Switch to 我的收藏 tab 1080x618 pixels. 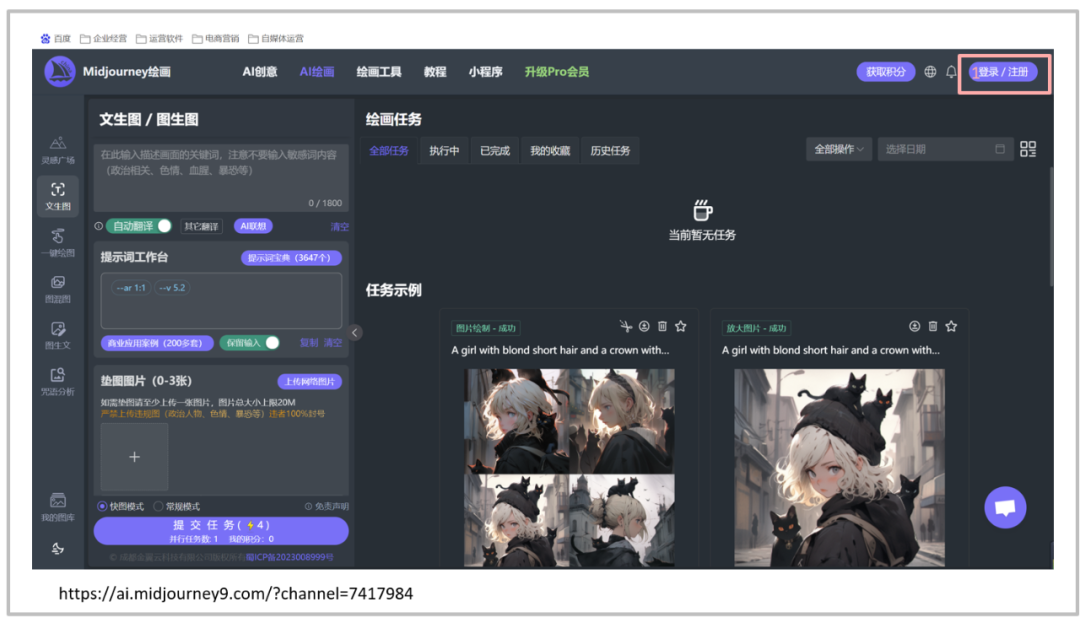(x=550, y=150)
